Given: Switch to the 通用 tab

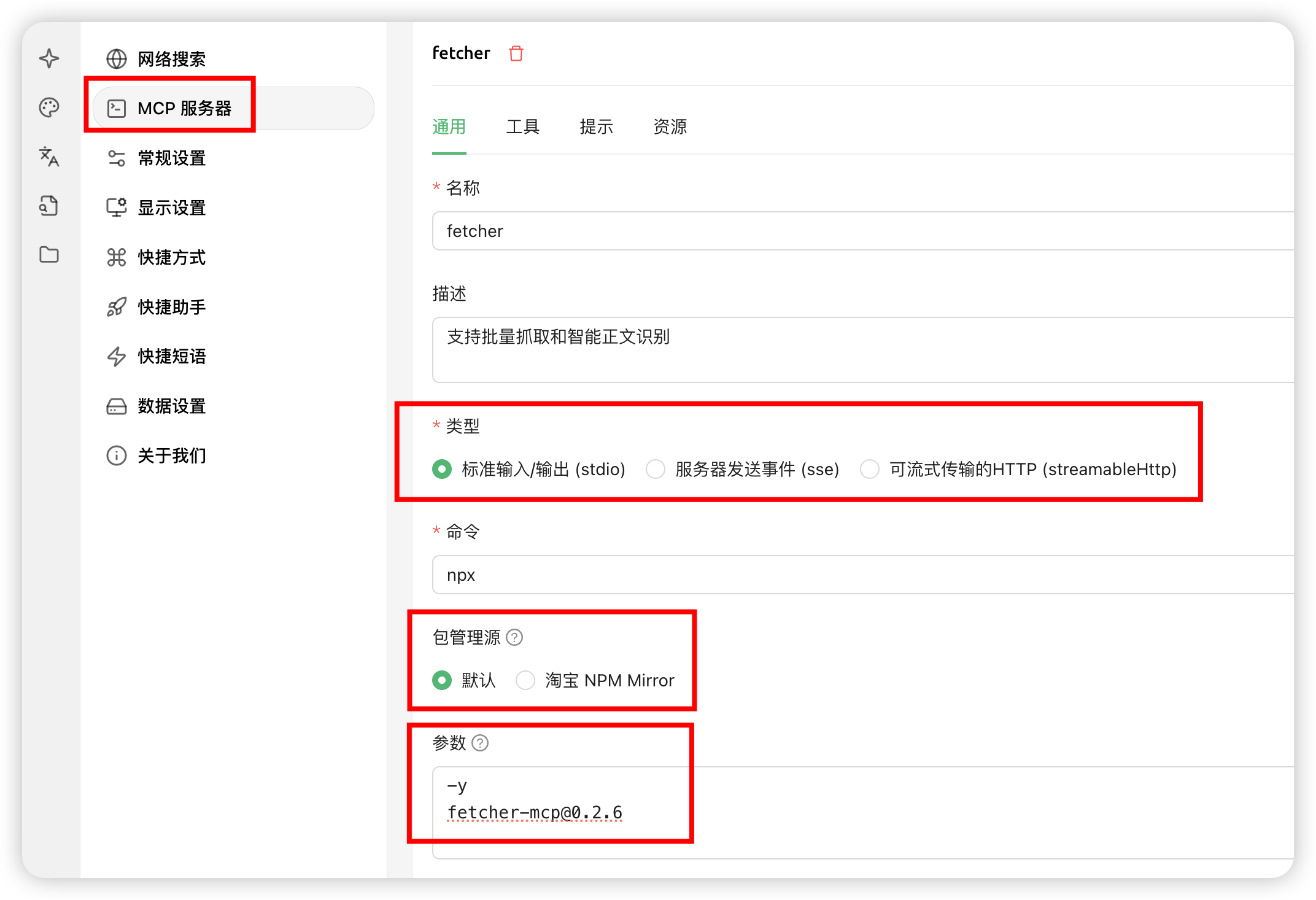Looking at the screenshot, I should click(449, 127).
